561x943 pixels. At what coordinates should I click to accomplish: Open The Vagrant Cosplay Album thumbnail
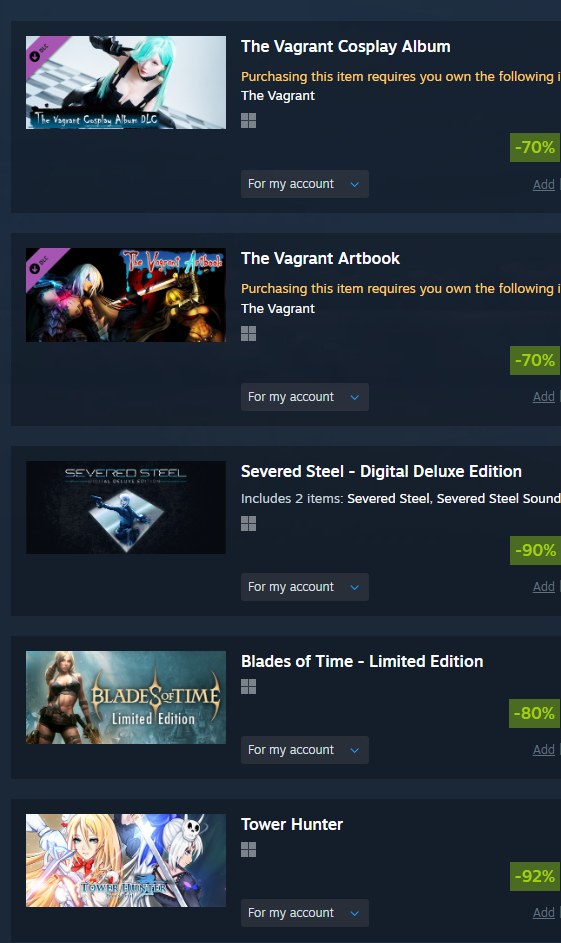[x=126, y=82]
